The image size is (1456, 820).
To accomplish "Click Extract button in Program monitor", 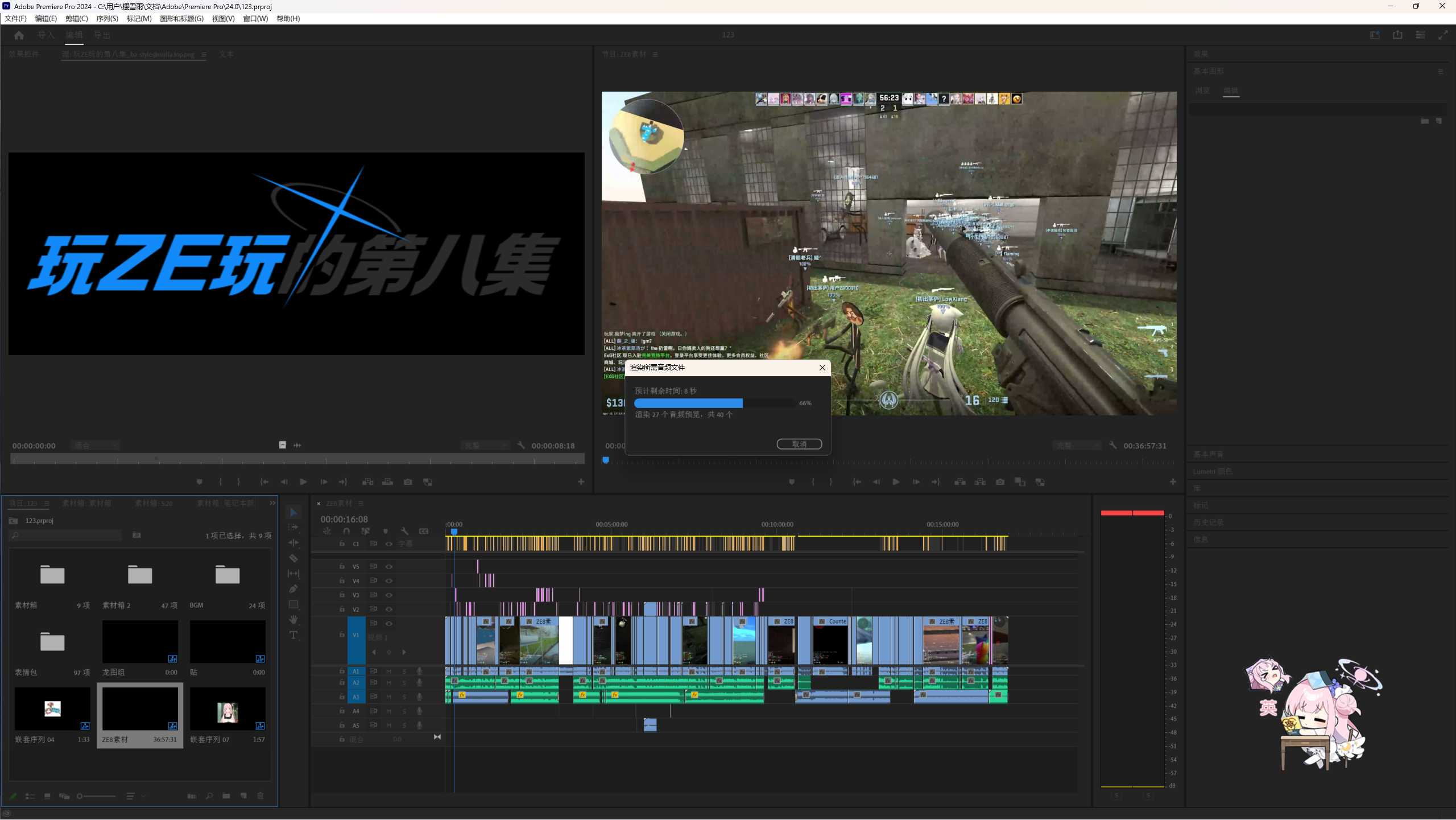I will tap(980, 482).
